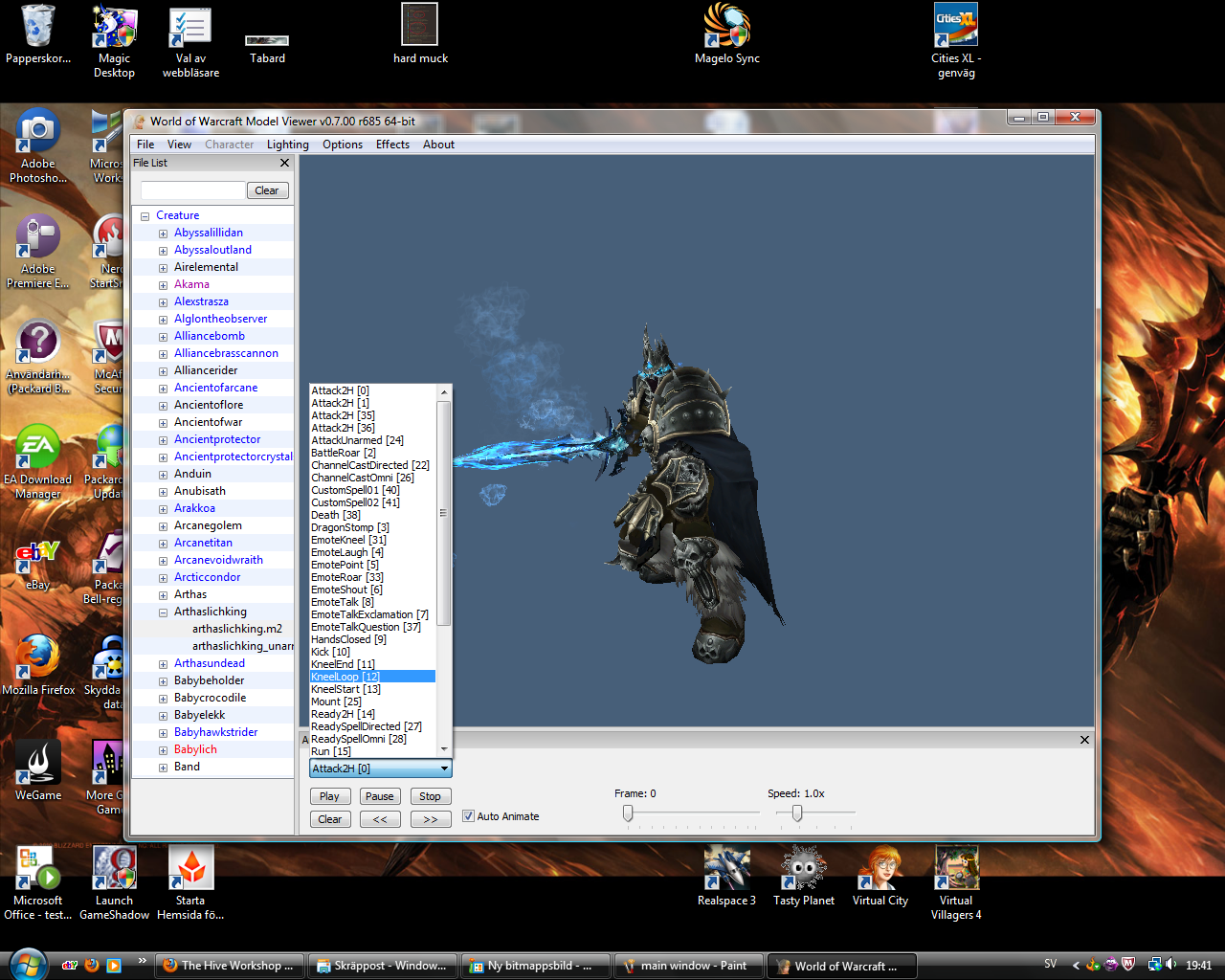1225x980 pixels.
Task: Expand the Babylich node
Action: 163,750
